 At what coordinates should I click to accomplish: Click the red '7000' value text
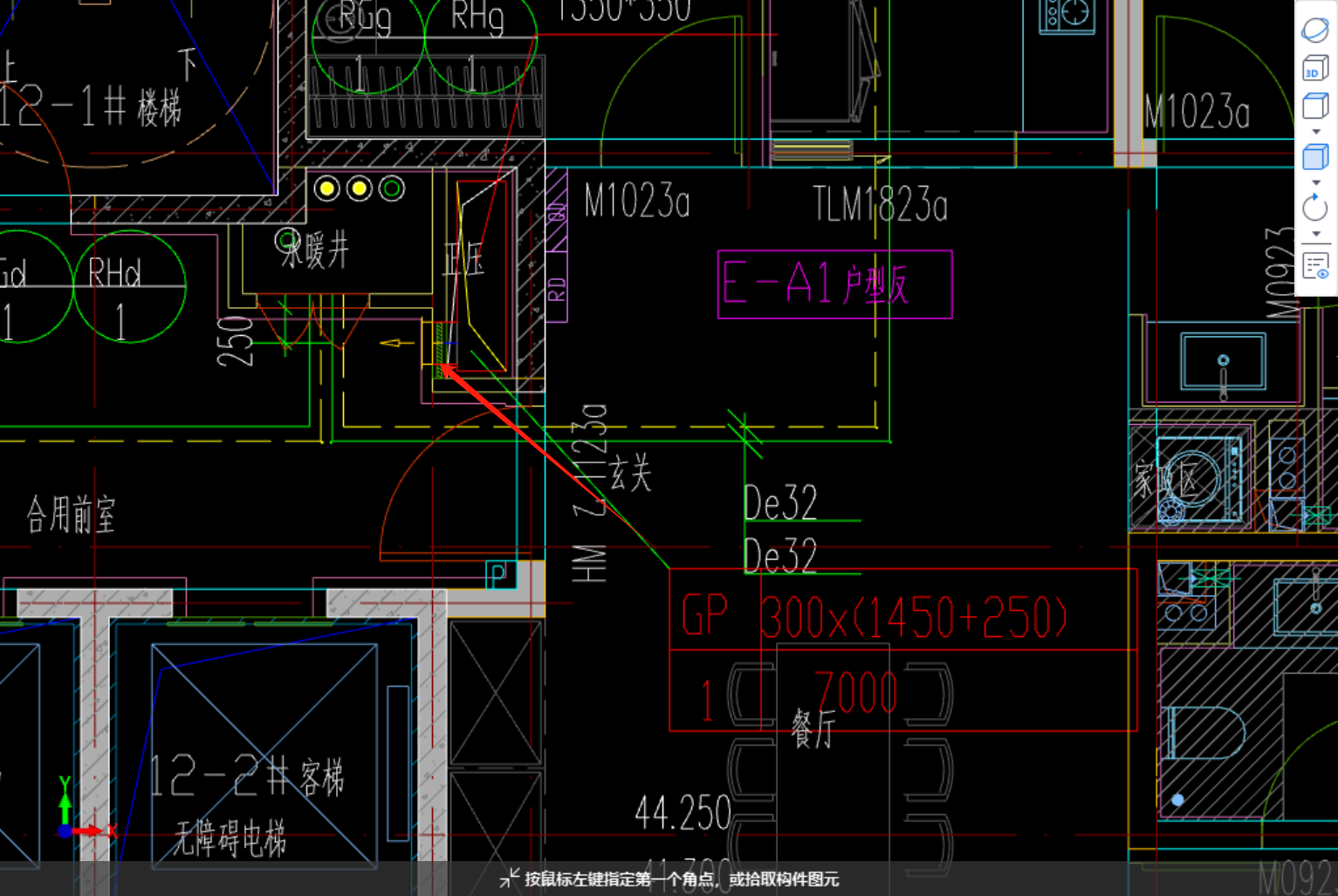tap(856, 693)
